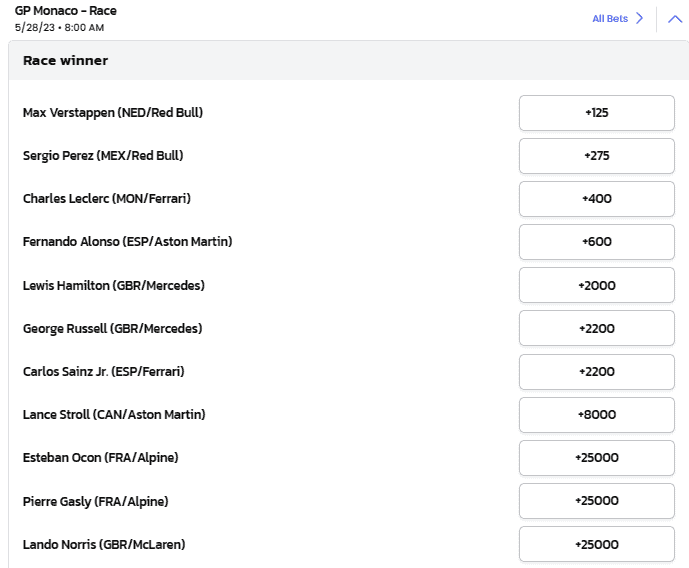The image size is (689, 568).
Task: Open the All Bets link
Action: [x=617, y=18]
